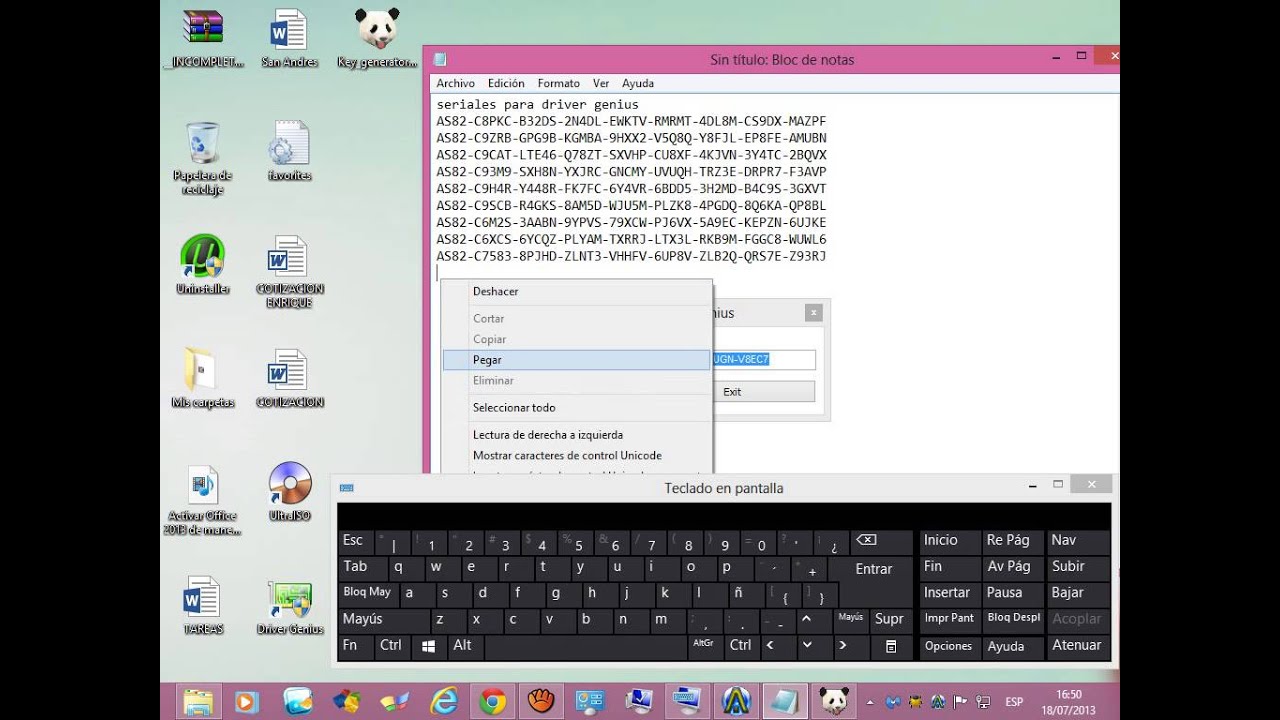Viewport: 1280px width, 720px height.
Task: Expand the Edición menu in Notepad
Action: click(x=506, y=83)
